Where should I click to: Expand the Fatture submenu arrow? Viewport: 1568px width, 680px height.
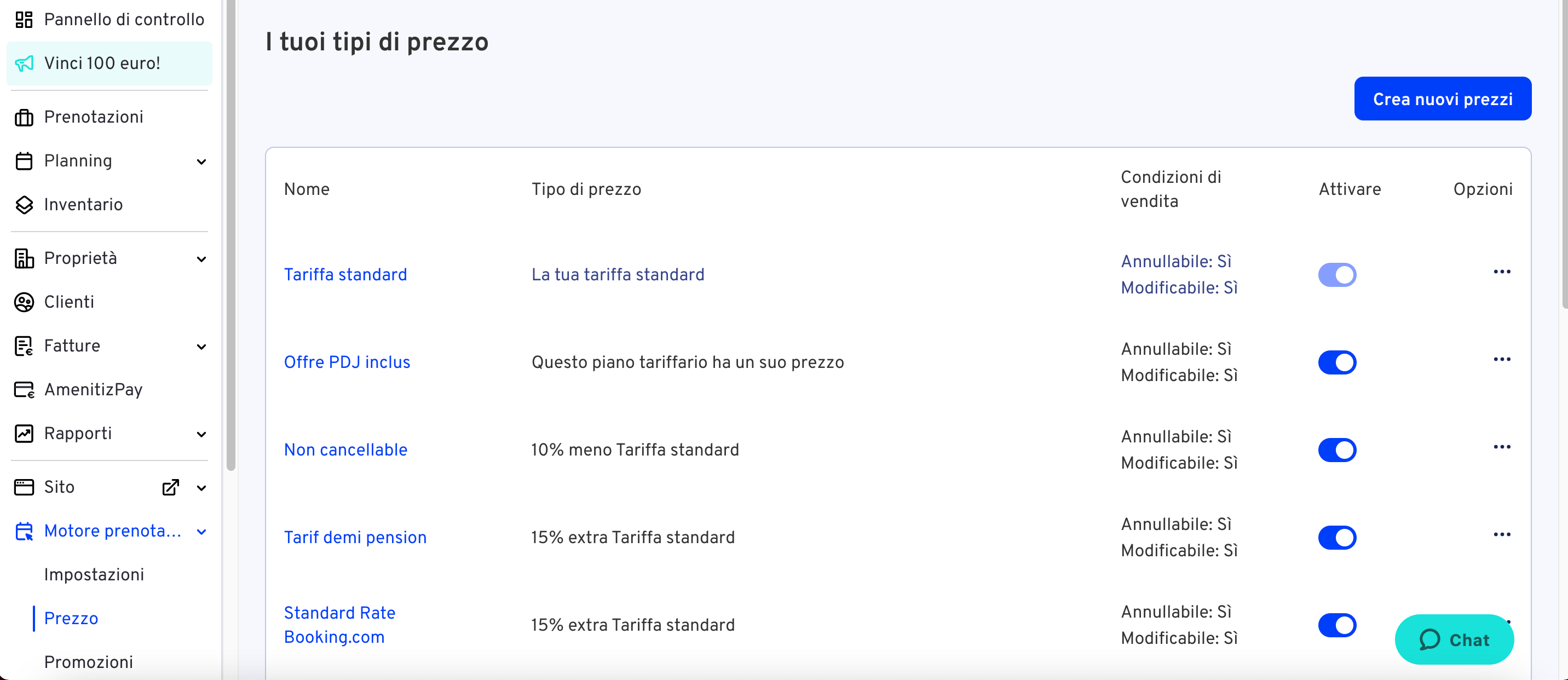pyautogui.click(x=201, y=347)
